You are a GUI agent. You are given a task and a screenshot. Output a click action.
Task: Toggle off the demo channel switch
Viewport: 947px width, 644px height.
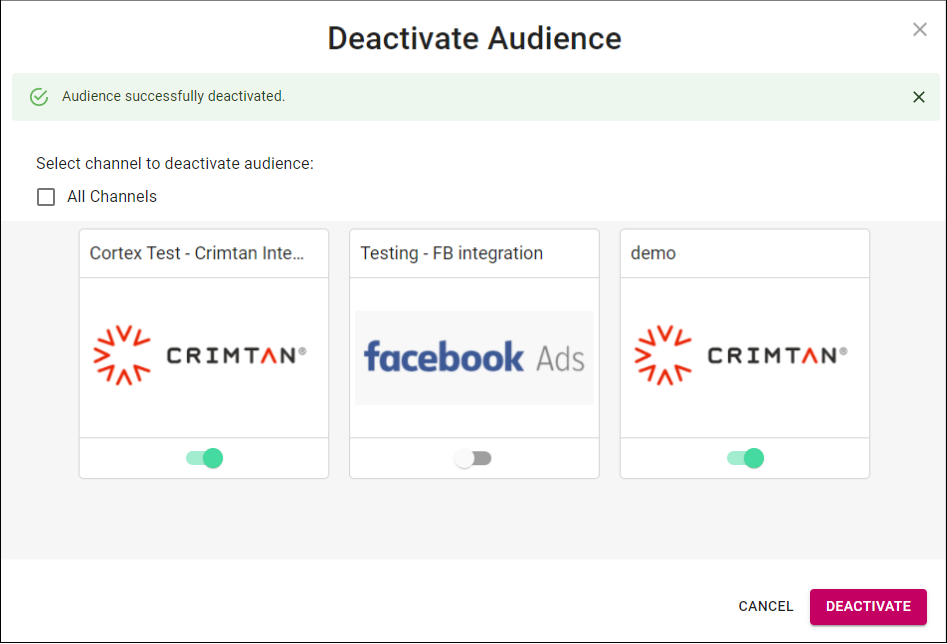pos(745,459)
